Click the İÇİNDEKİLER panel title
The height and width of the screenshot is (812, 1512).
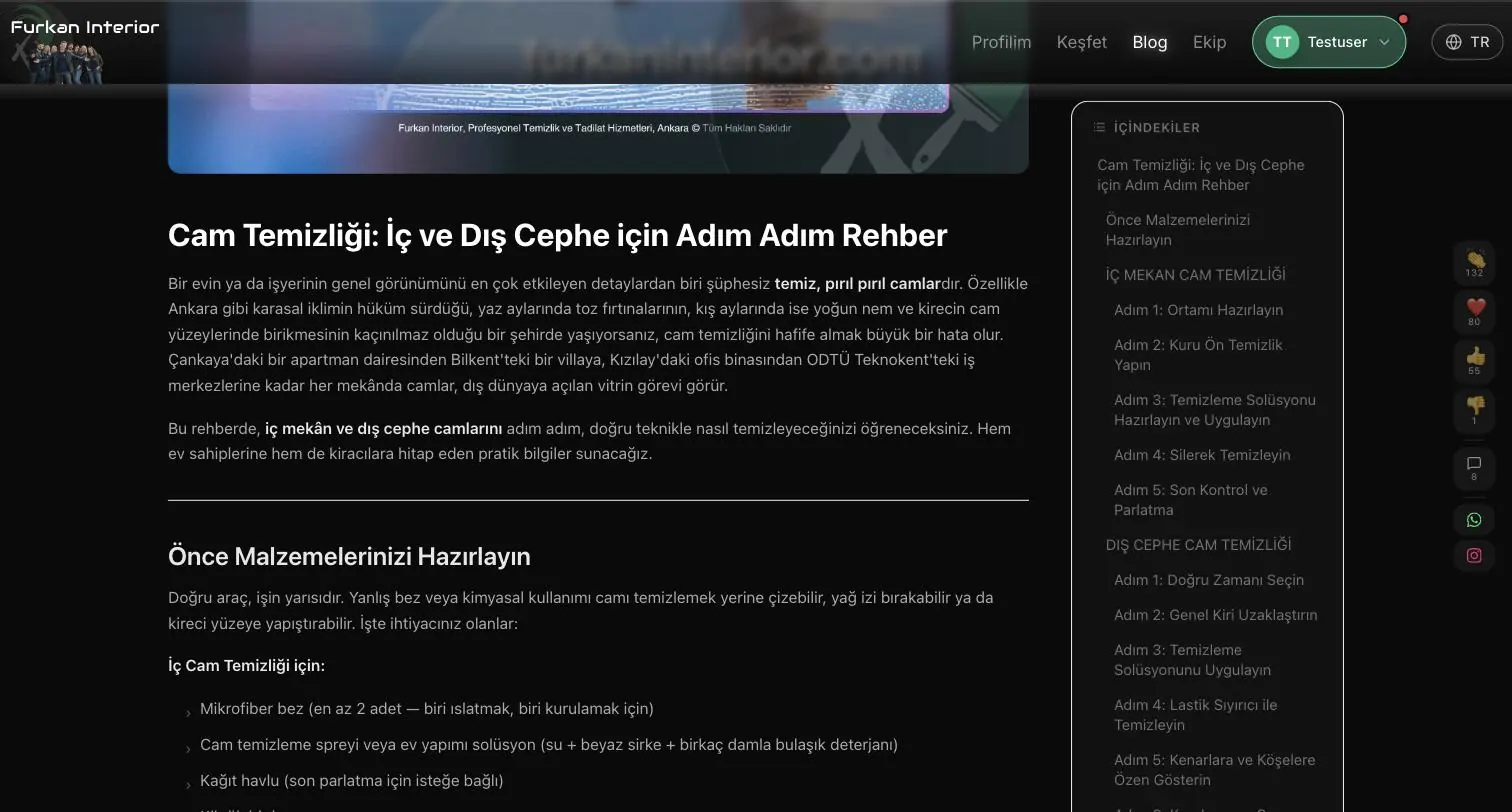tap(1156, 128)
